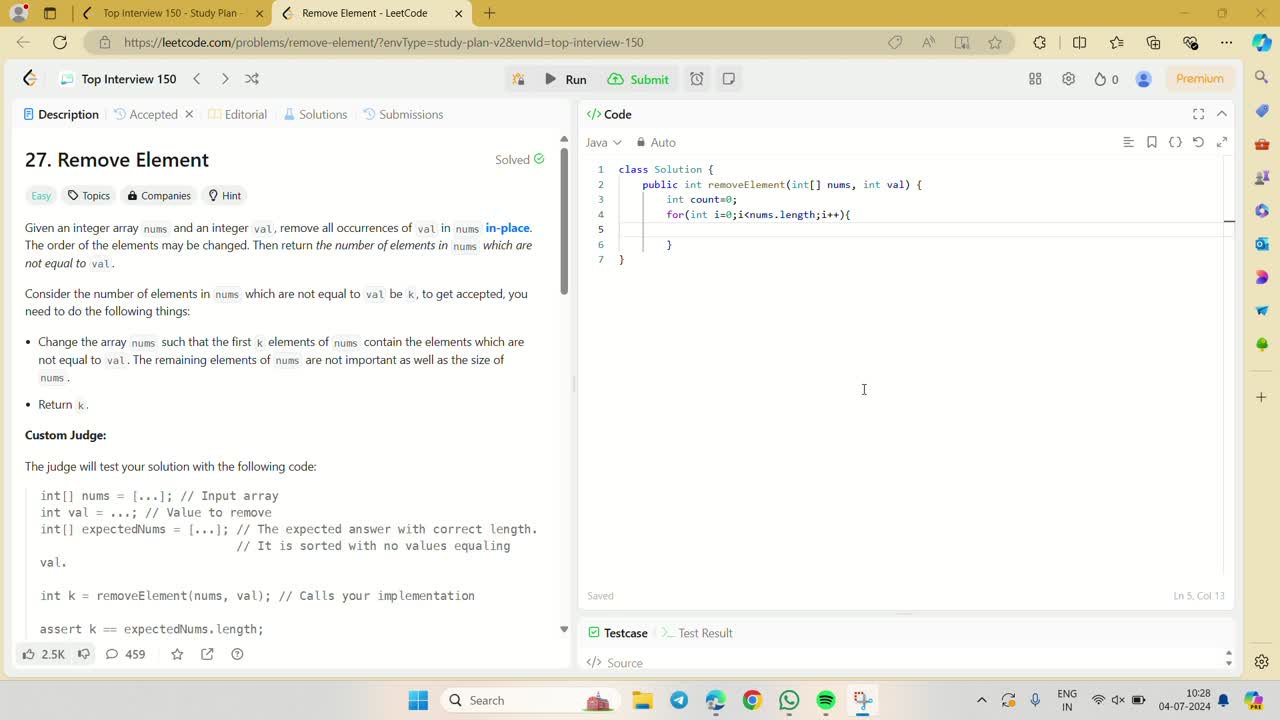Open the notes icon beside timer
1280x720 pixels.
tap(729, 79)
